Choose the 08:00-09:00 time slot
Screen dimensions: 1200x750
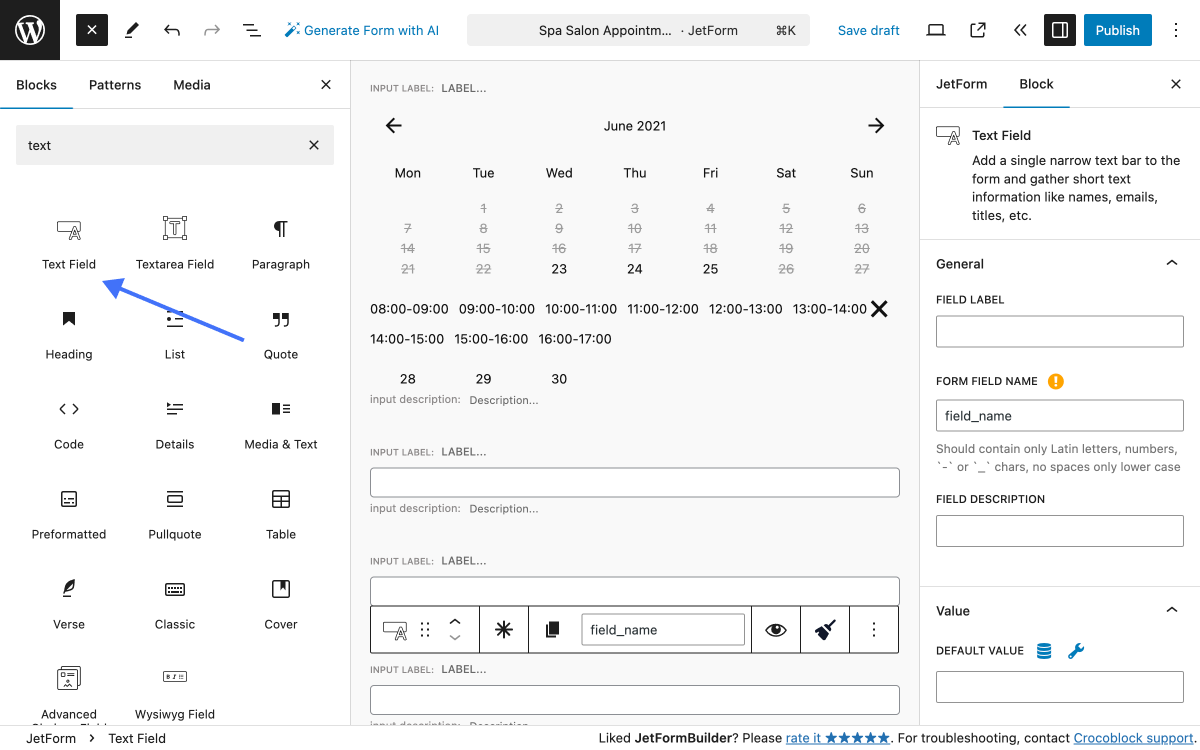pyautogui.click(x=409, y=309)
